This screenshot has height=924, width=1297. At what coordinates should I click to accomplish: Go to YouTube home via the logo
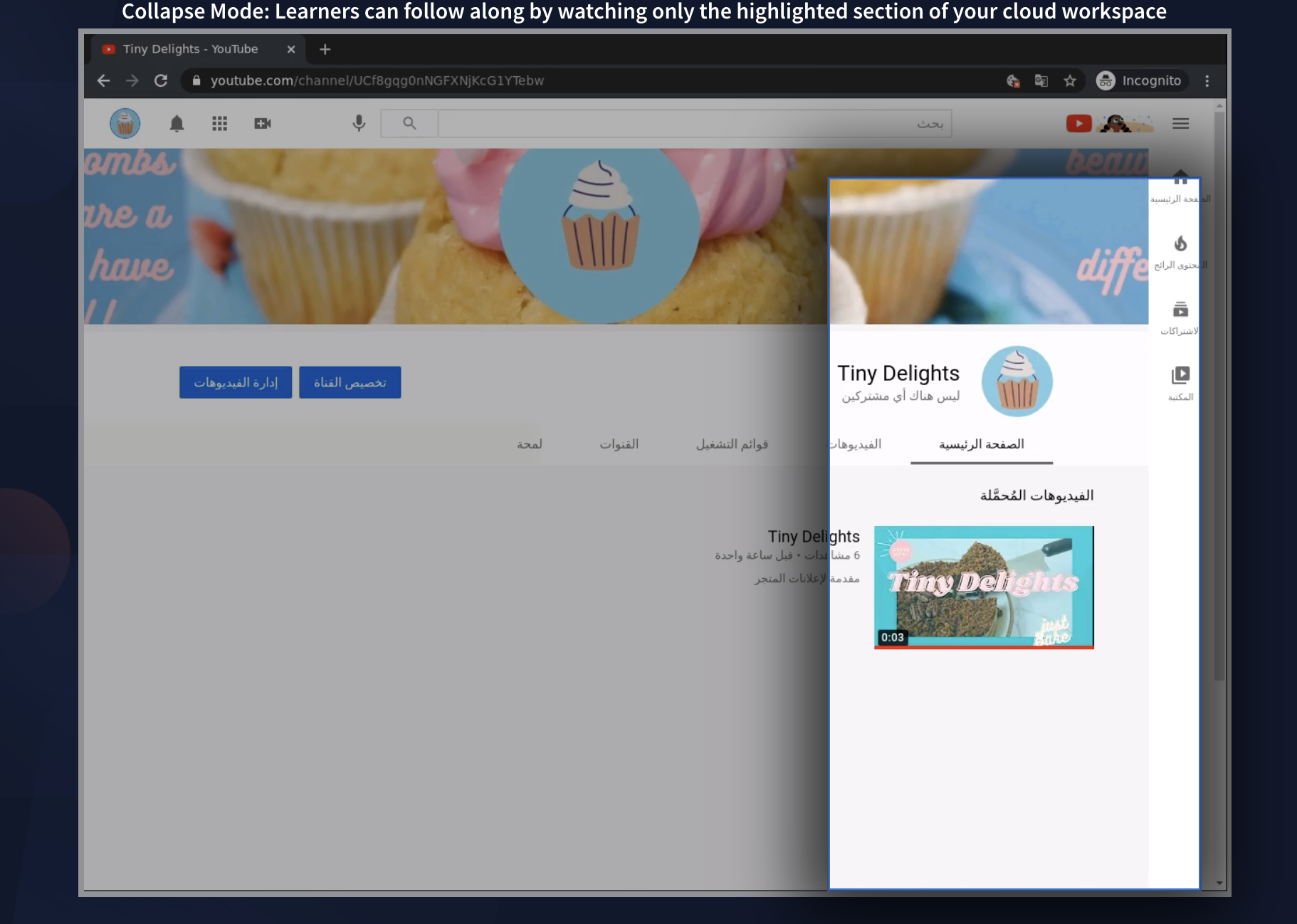tap(1110, 124)
